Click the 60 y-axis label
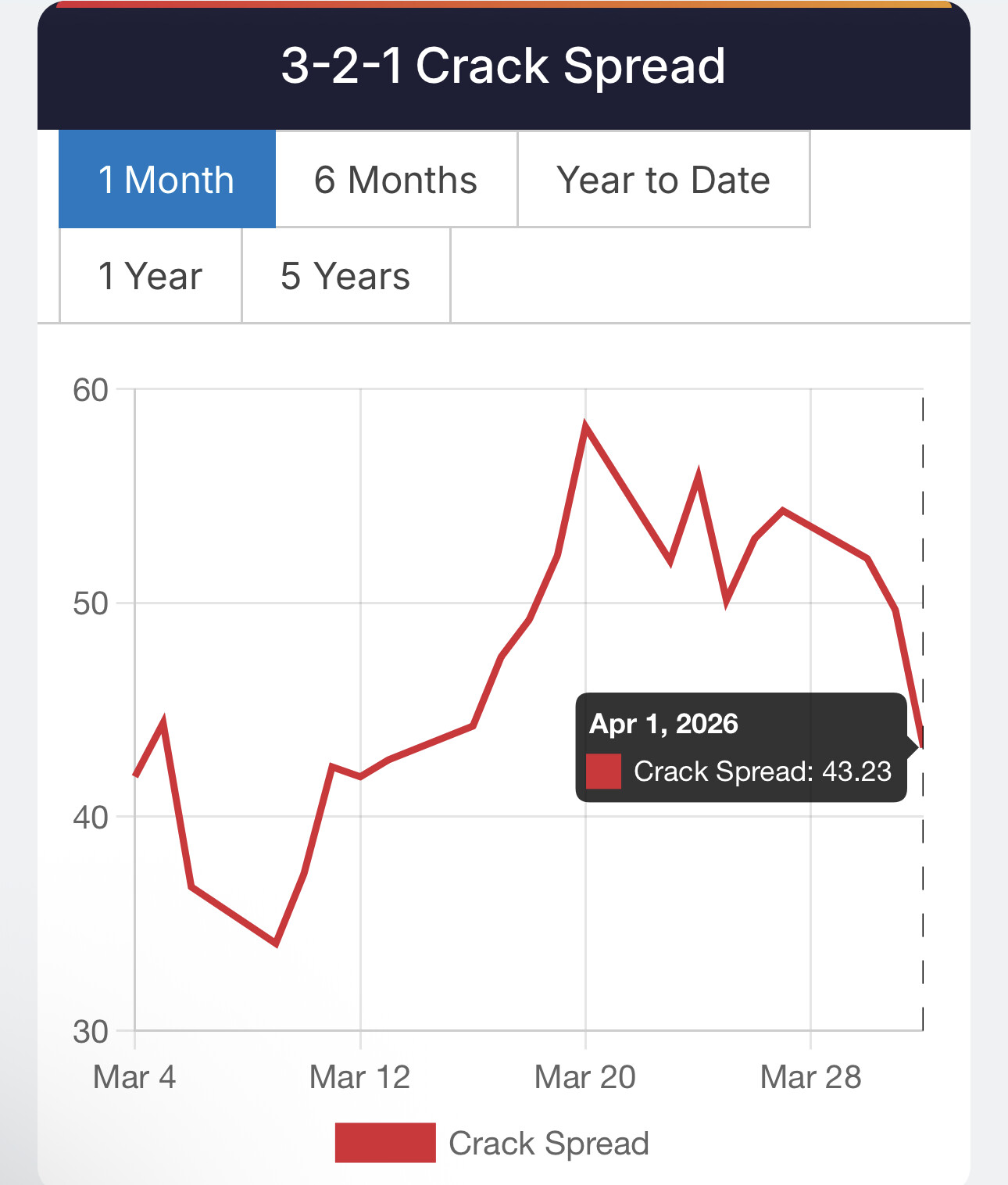 click(91, 390)
